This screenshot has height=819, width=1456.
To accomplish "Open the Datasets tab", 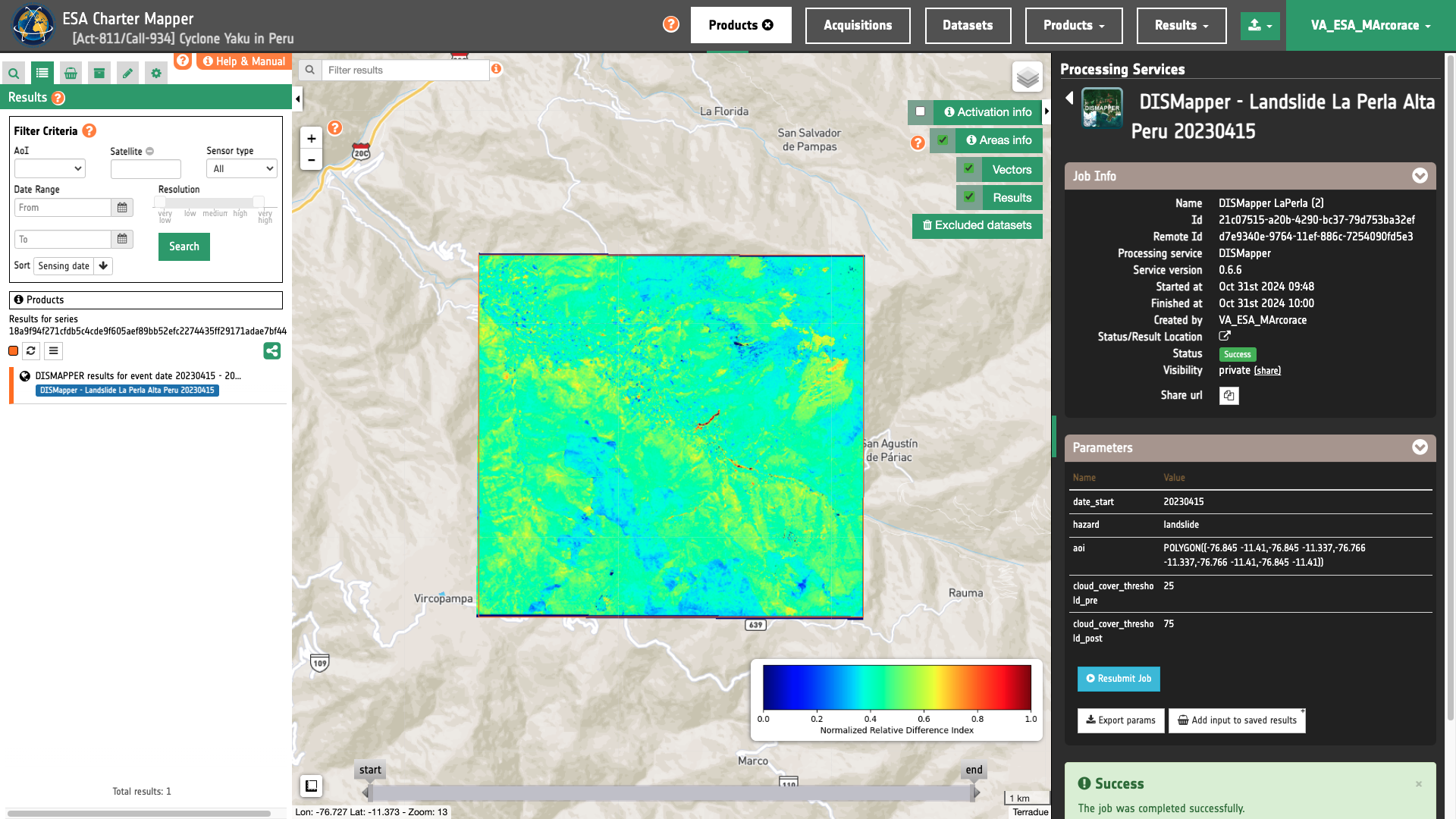I will click(x=967, y=25).
